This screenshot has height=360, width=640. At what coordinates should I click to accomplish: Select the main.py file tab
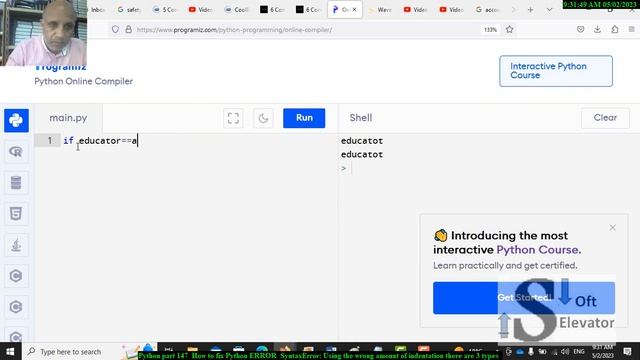68,118
